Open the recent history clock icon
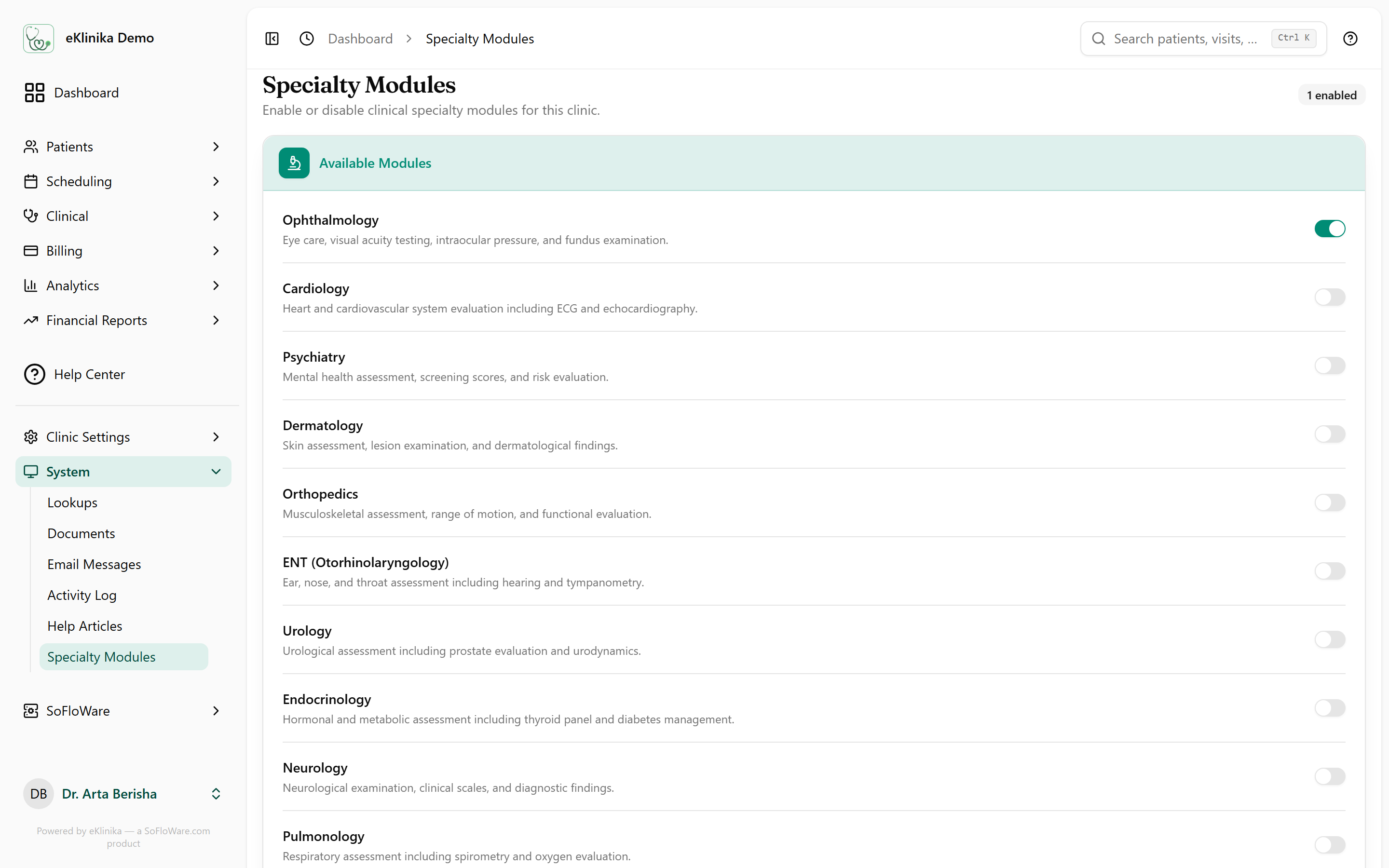1389x868 pixels. point(307,39)
